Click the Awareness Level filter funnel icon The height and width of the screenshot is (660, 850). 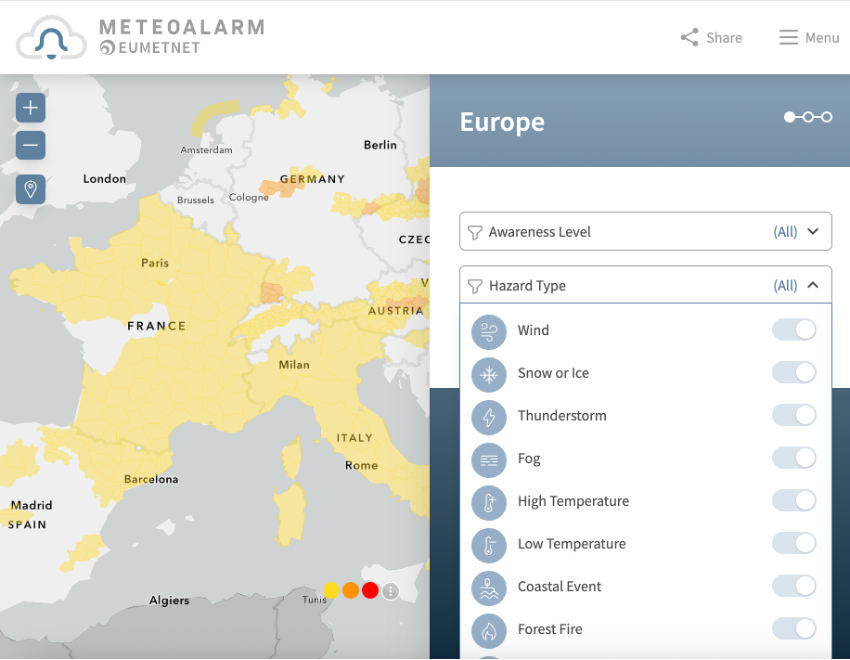475,232
